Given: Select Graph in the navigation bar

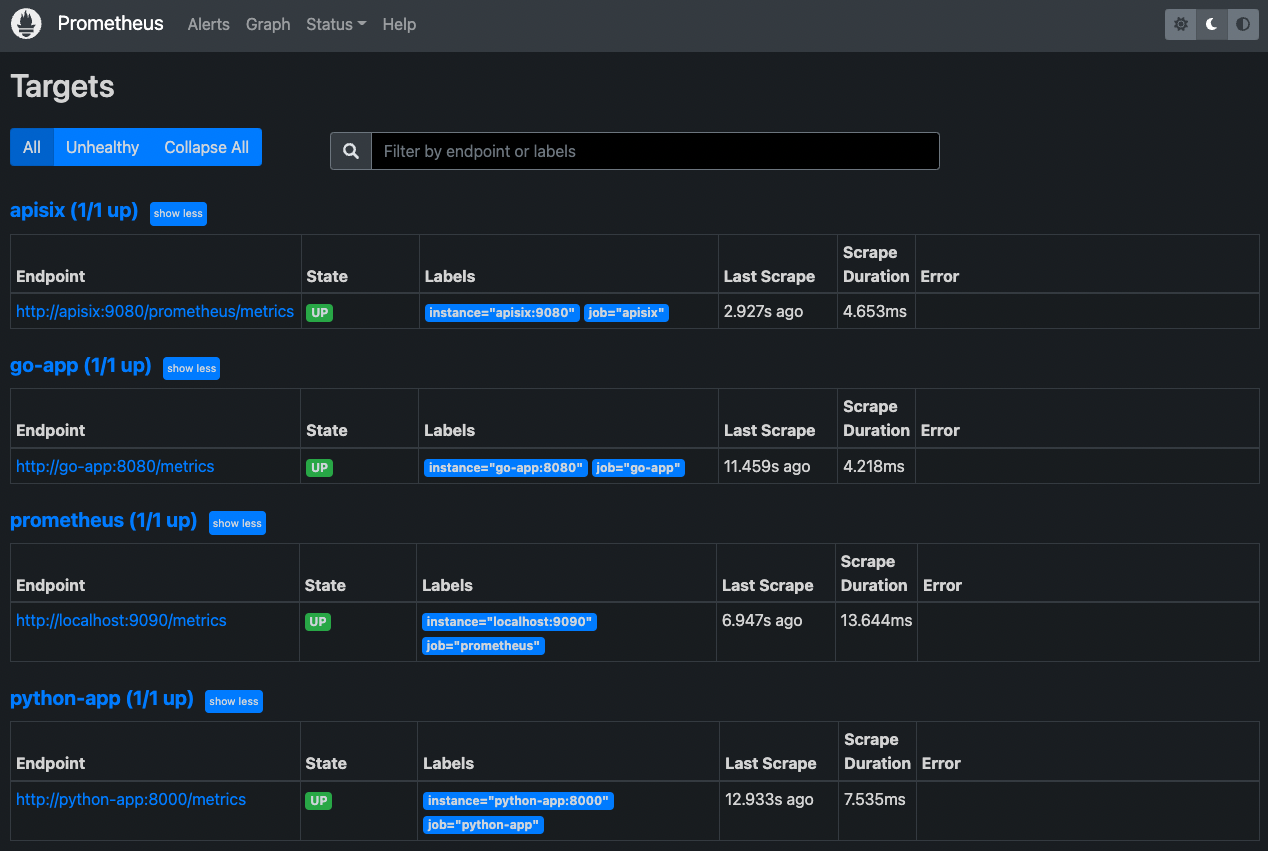Looking at the screenshot, I should pos(267,24).
